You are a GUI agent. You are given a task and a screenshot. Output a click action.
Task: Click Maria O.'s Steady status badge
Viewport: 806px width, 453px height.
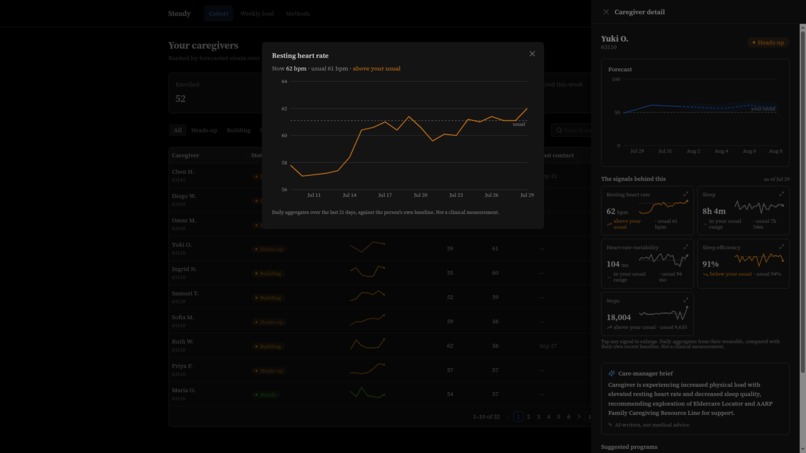pos(266,395)
